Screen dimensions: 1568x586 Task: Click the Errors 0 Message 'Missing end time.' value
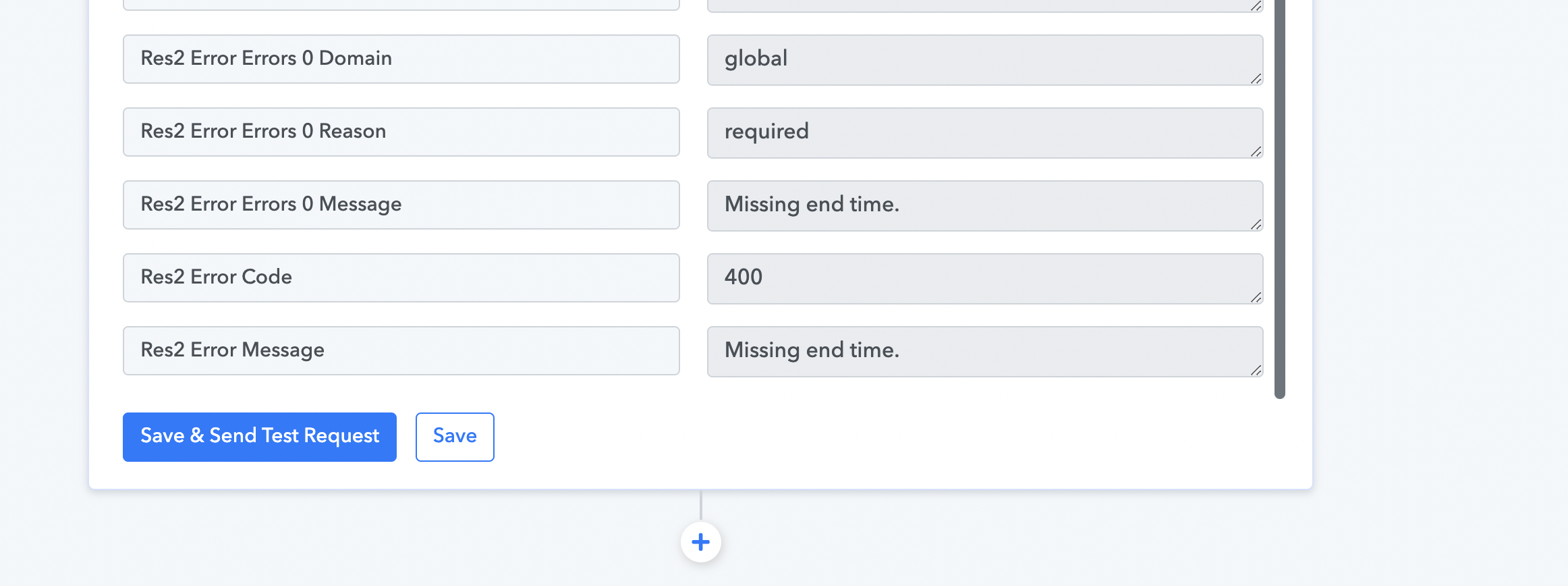click(x=985, y=206)
